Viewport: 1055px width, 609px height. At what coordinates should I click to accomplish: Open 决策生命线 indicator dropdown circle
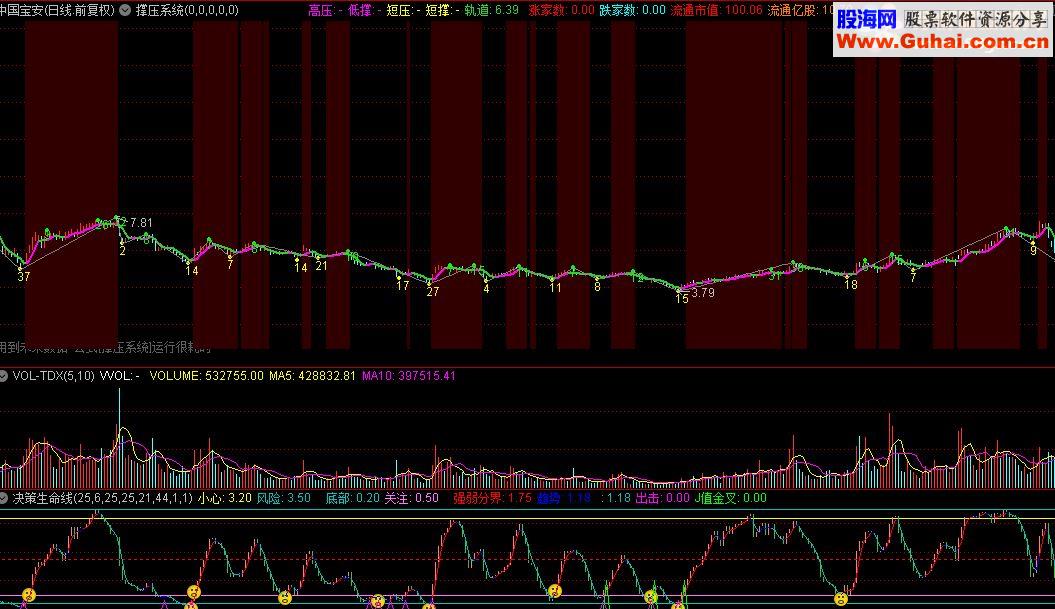point(3,499)
